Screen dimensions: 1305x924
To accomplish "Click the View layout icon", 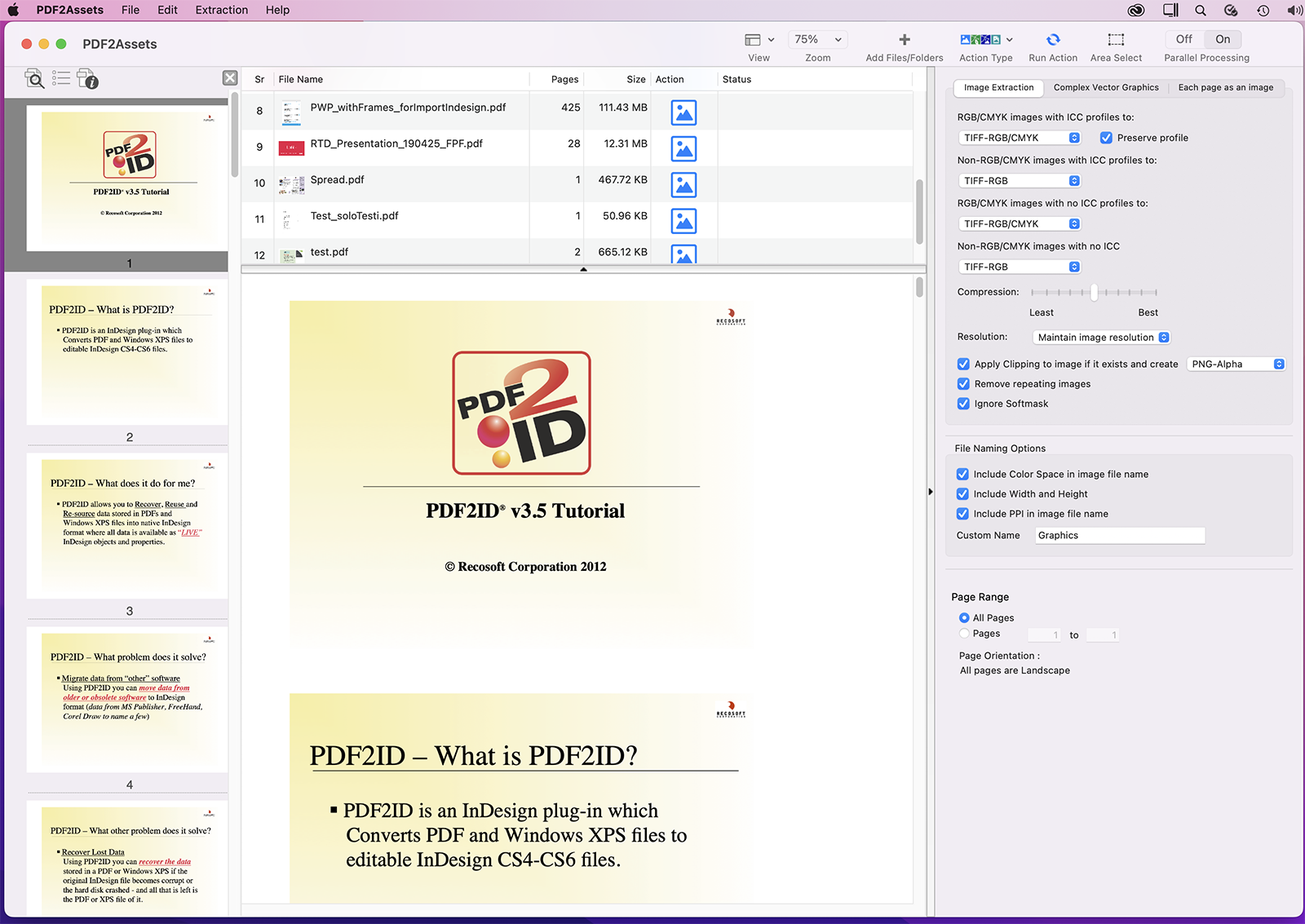I will point(752,39).
